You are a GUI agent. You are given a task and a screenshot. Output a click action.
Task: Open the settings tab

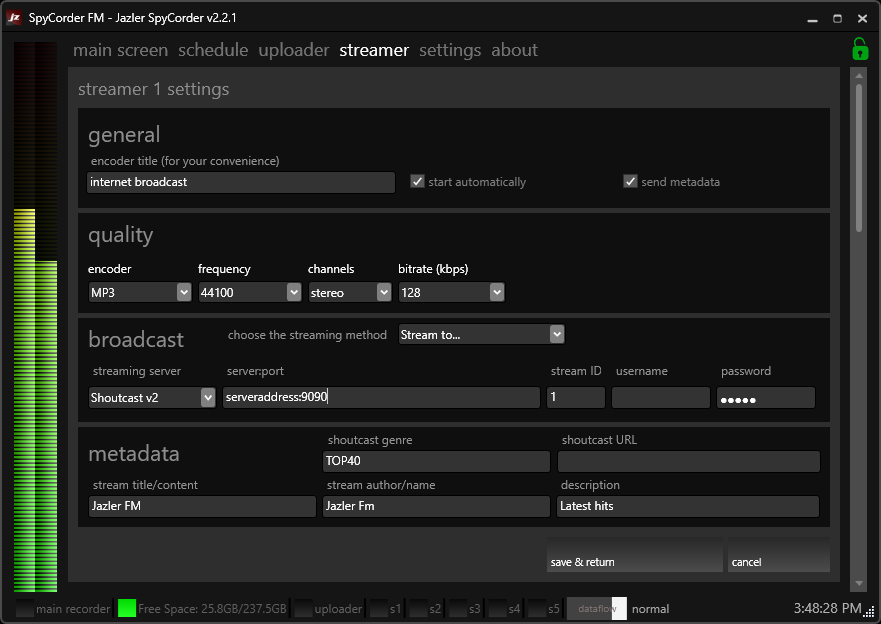click(450, 50)
